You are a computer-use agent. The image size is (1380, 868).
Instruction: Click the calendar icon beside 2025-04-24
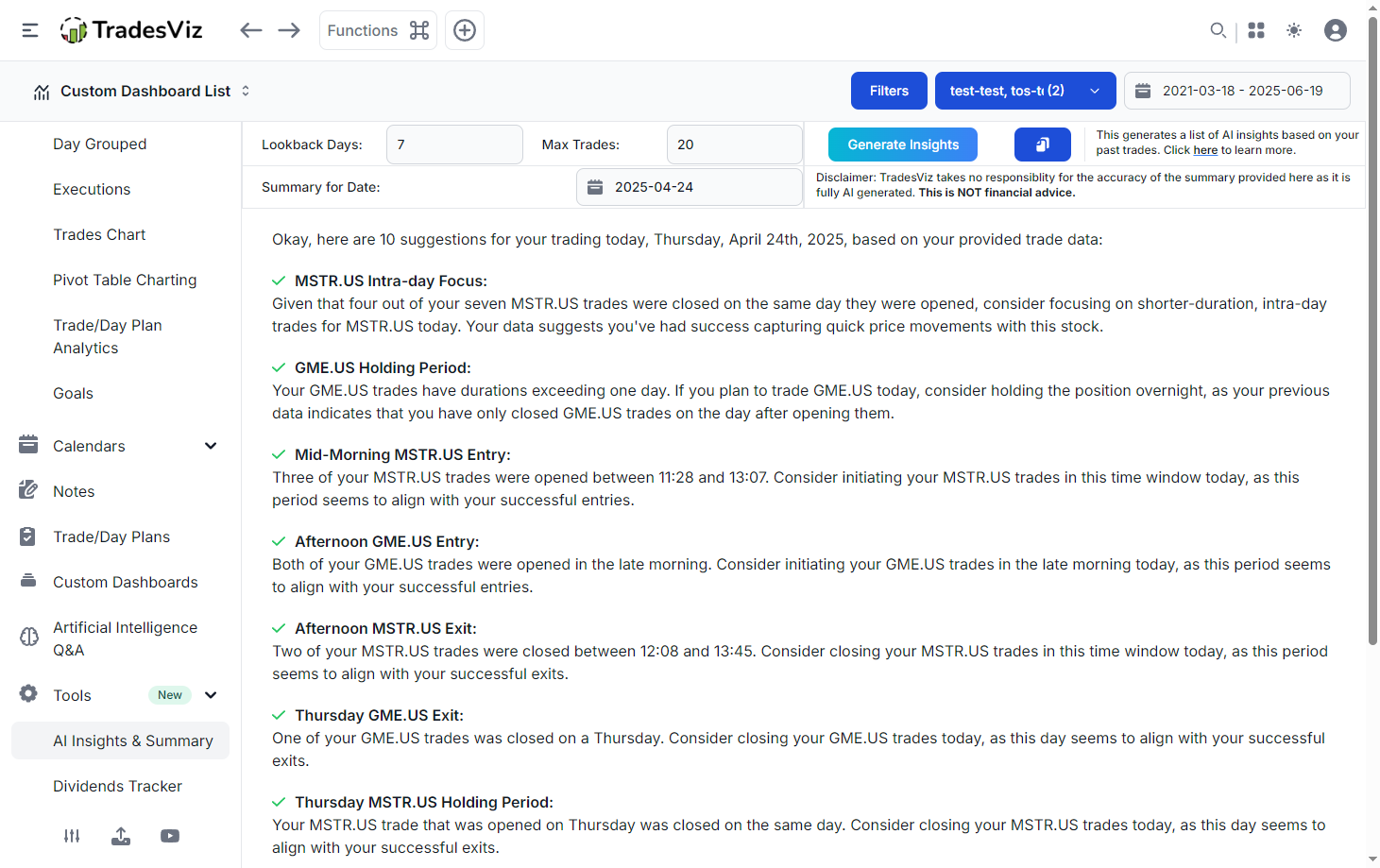pos(595,187)
